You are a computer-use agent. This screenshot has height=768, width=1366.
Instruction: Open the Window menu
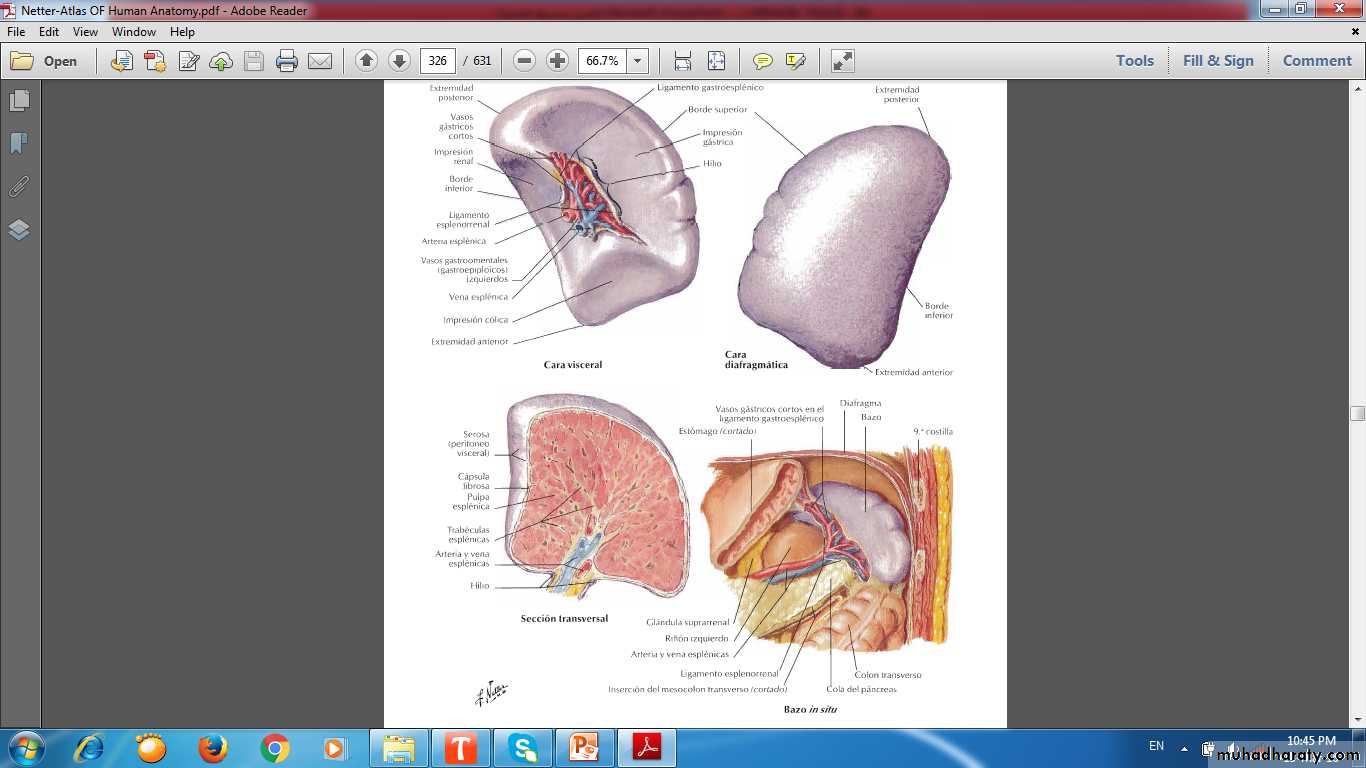134,32
